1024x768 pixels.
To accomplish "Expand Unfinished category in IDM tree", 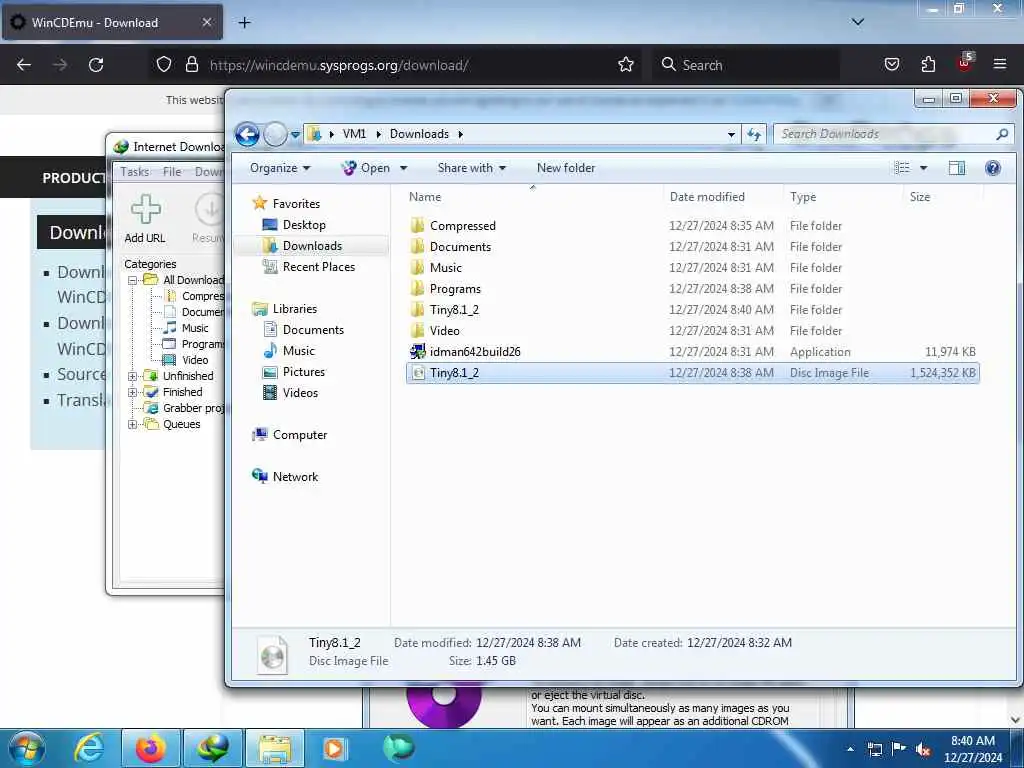I will coord(133,376).
